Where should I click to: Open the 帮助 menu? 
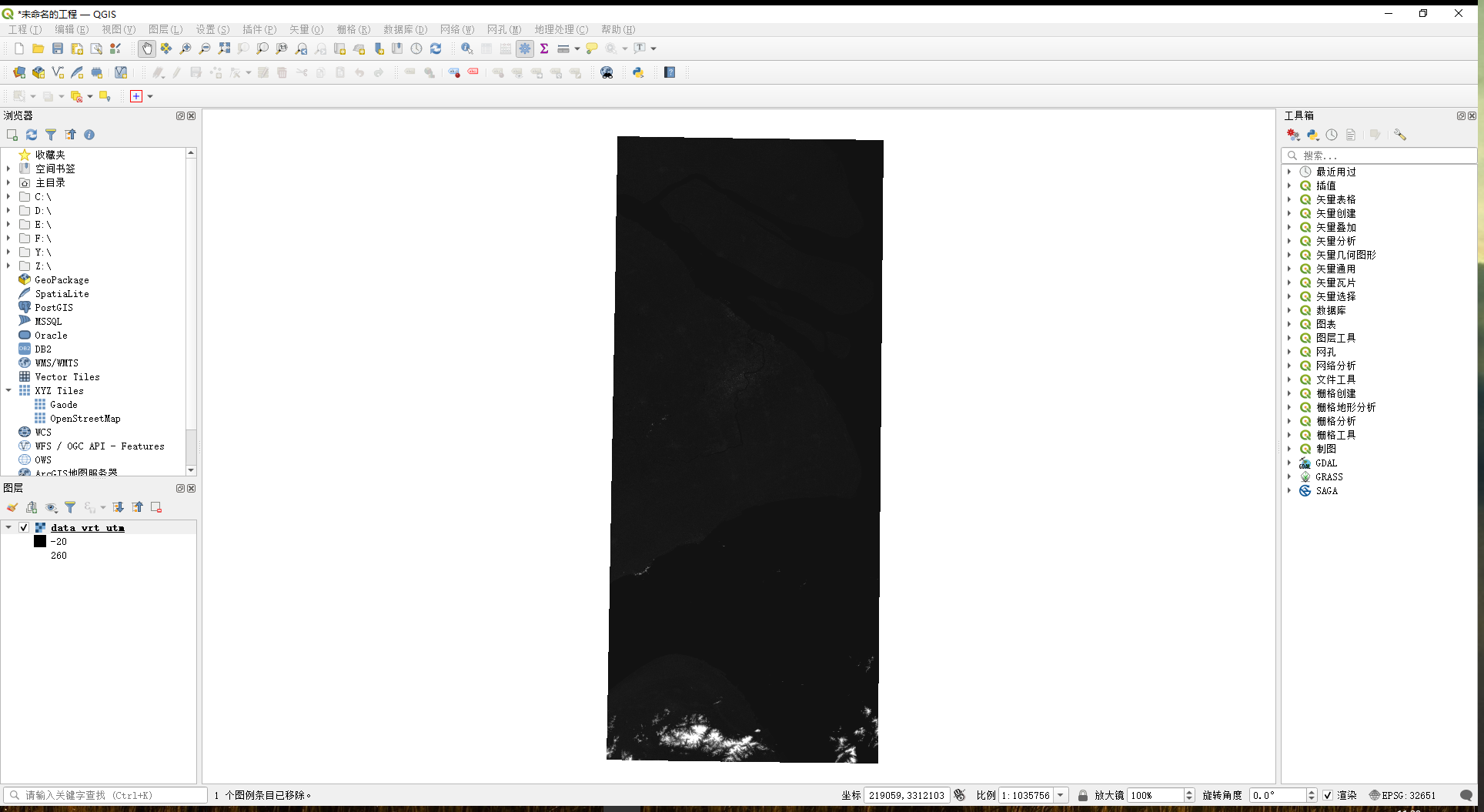618,29
